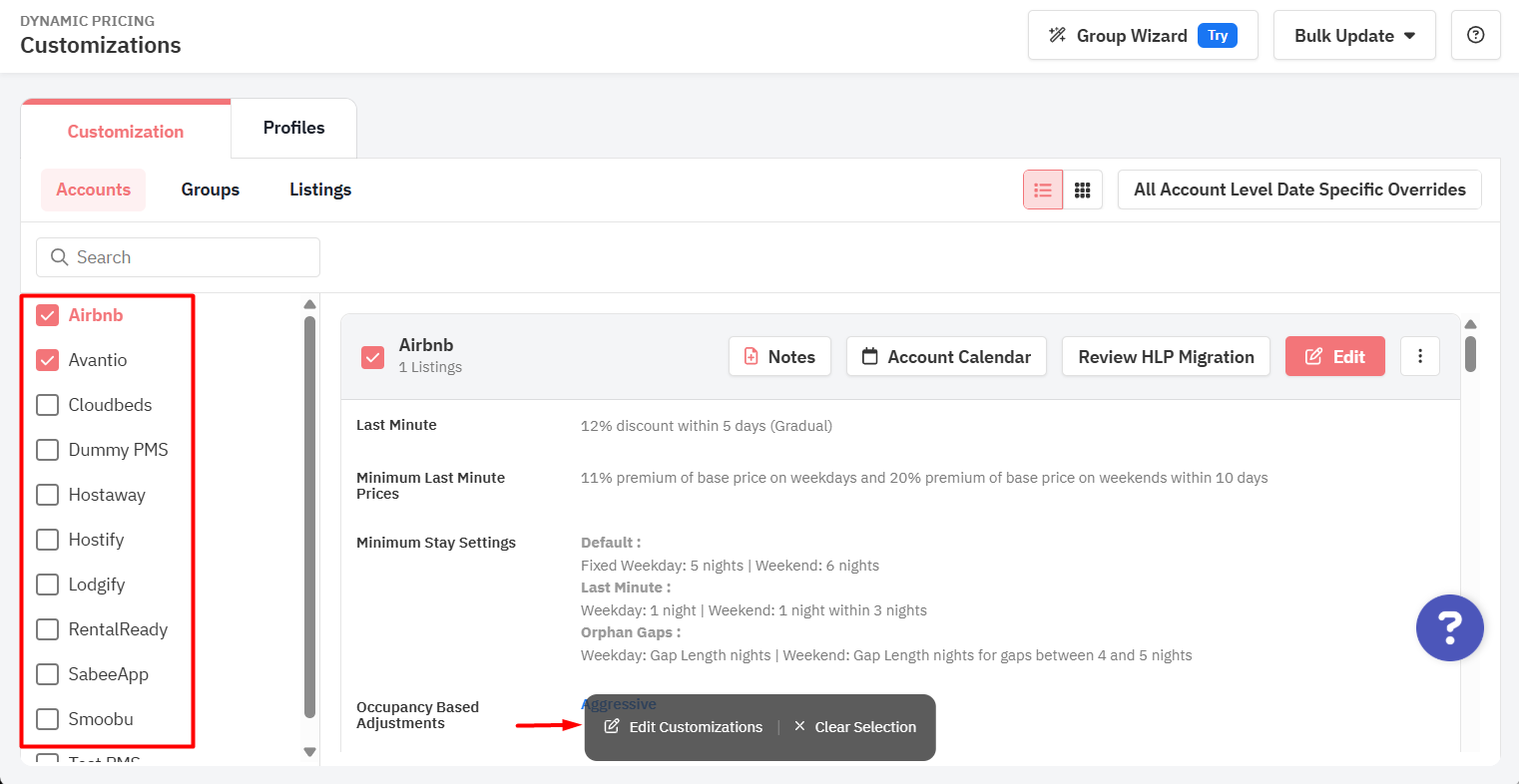
Task: Click the help question mark icon in header
Action: click(x=1475, y=36)
